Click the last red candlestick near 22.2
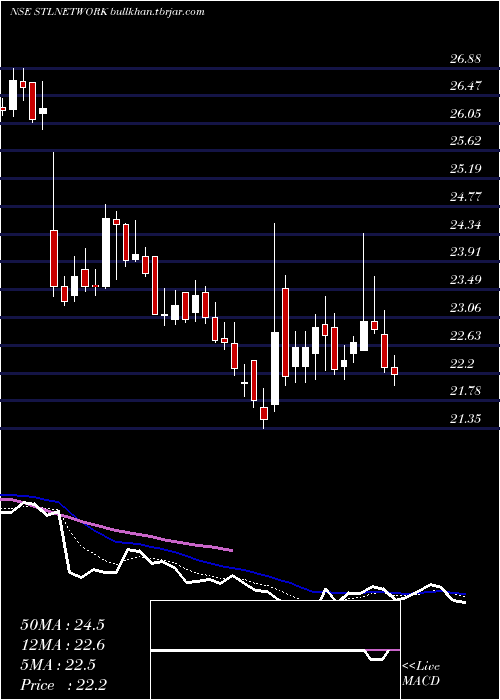 [394, 371]
